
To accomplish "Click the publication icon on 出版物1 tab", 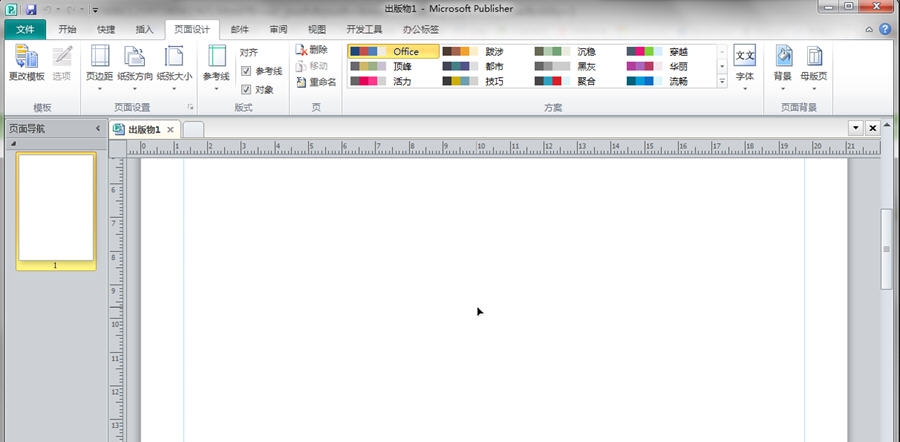I will click(x=119, y=129).
